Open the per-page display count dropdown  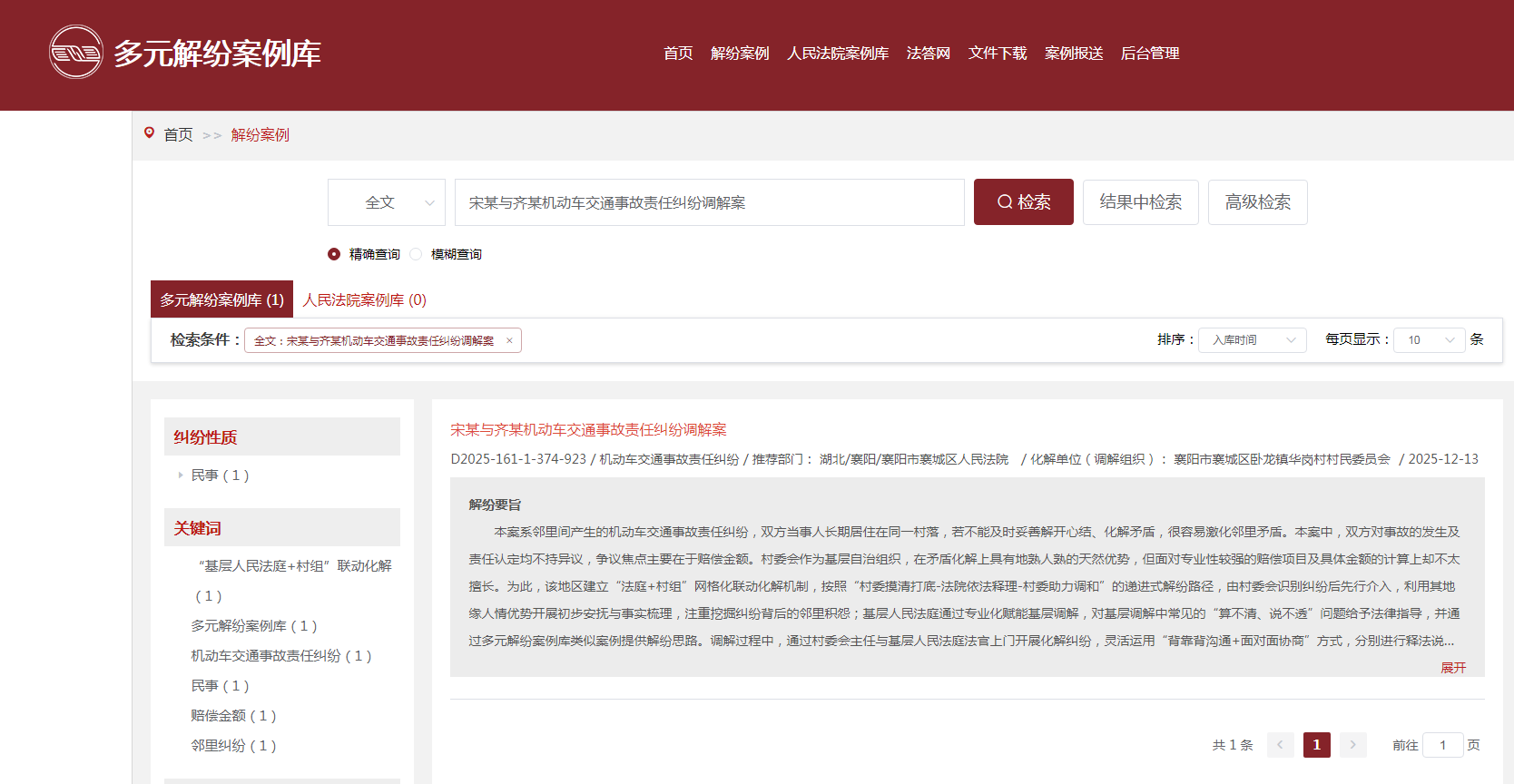tap(1429, 340)
